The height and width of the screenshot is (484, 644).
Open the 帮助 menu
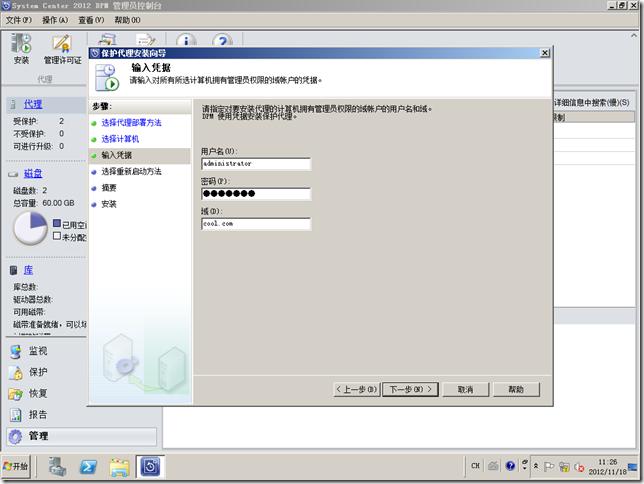pos(127,20)
